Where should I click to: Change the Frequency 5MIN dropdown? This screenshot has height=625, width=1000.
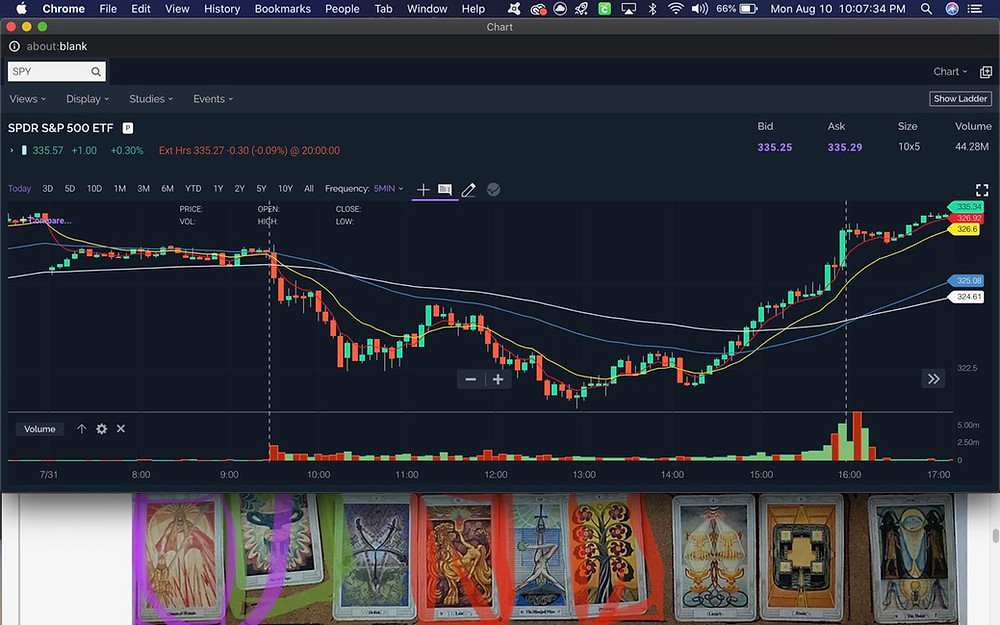pos(388,189)
